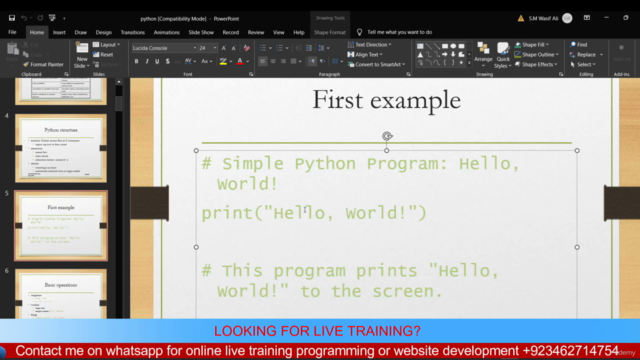Screen dimensions: 640x360
Task: Select slide 6 Basic operations thumbnail
Action: click(x=61, y=293)
